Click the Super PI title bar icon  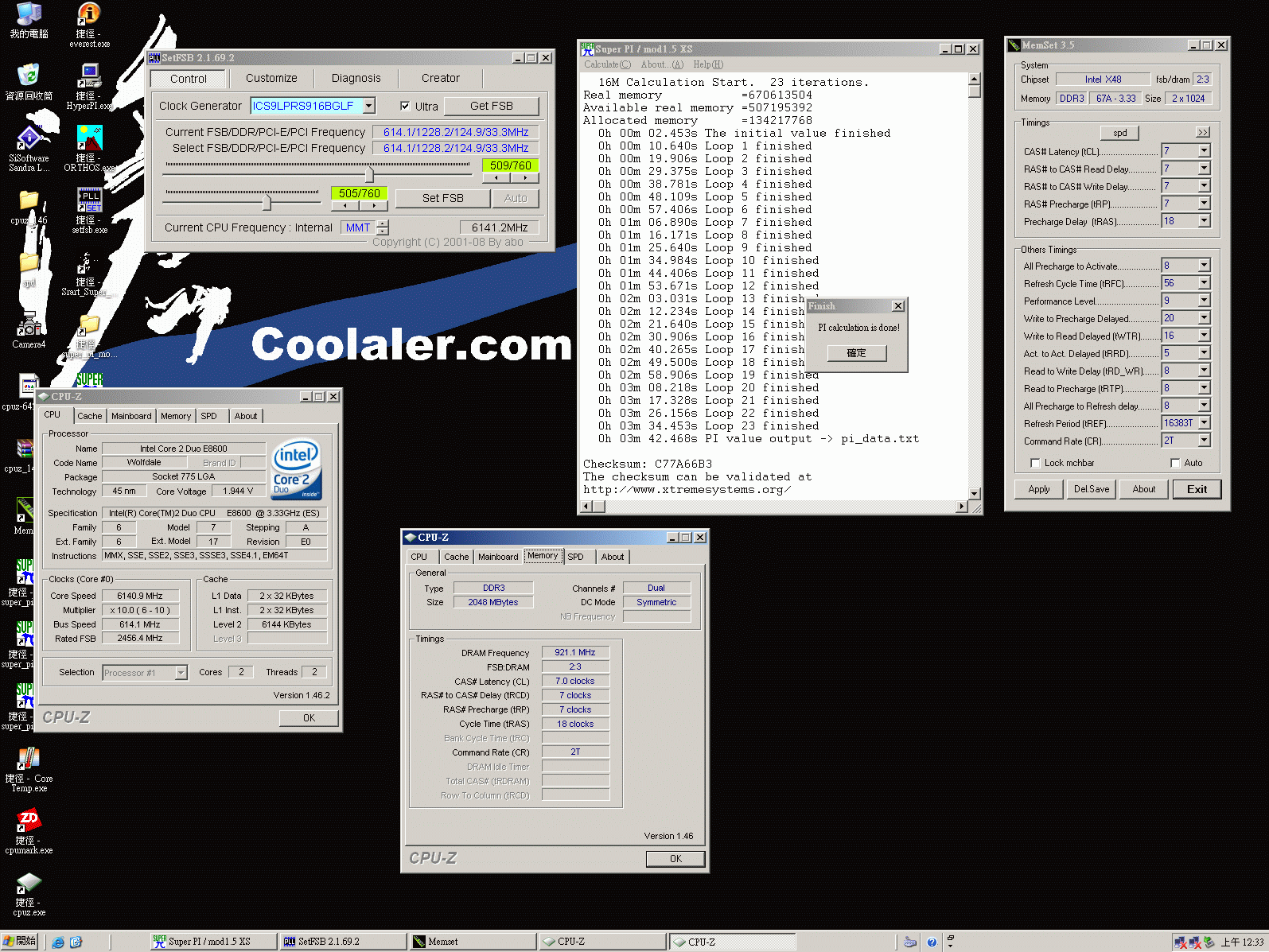click(587, 49)
